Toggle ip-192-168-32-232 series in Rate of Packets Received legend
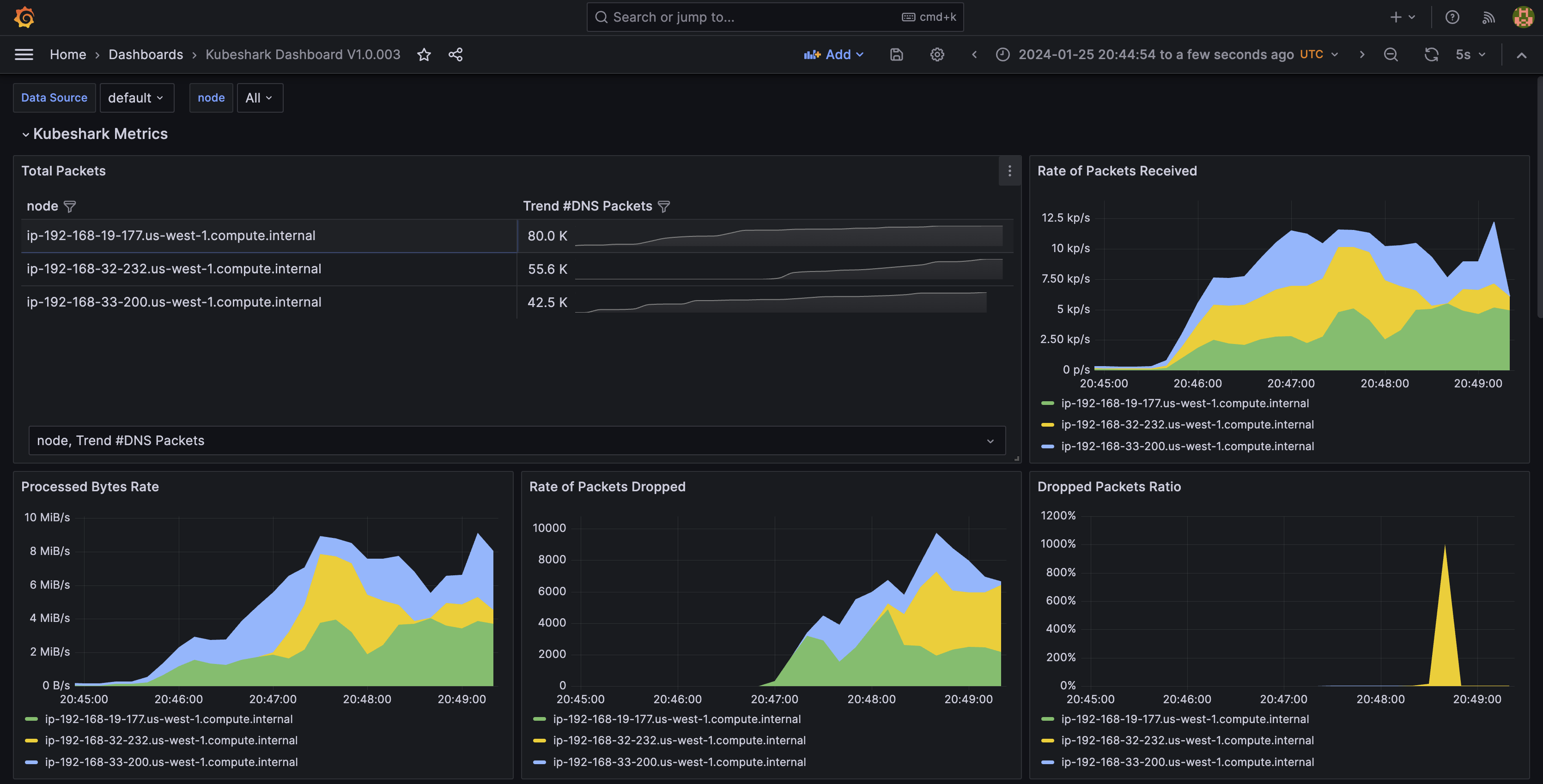This screenshot has height=784, width=1543. [x=1187, y=424]
